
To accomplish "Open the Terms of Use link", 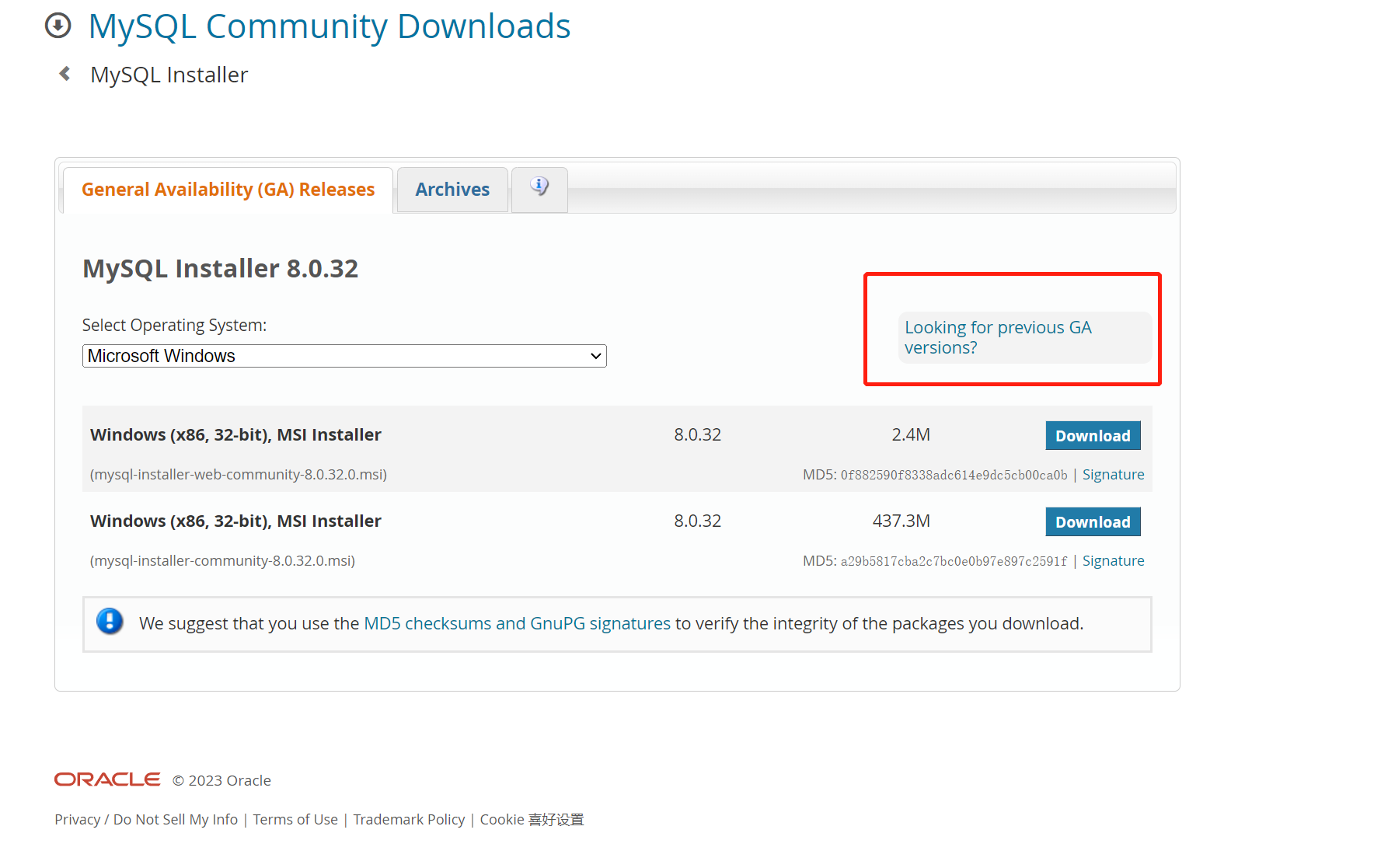I will tap(295, 820).
